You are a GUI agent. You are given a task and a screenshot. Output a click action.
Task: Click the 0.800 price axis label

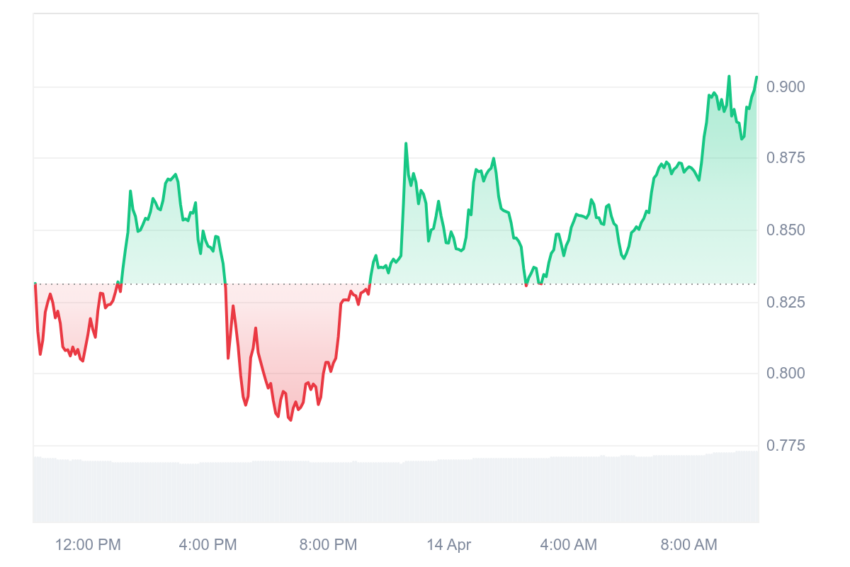[785, 373]
